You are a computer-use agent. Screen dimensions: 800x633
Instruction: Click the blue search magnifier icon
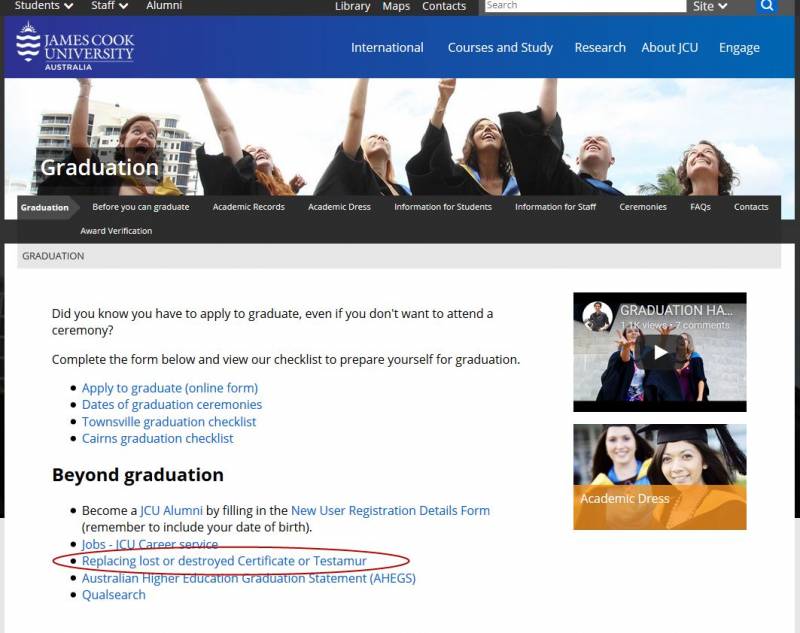[767, 6]
